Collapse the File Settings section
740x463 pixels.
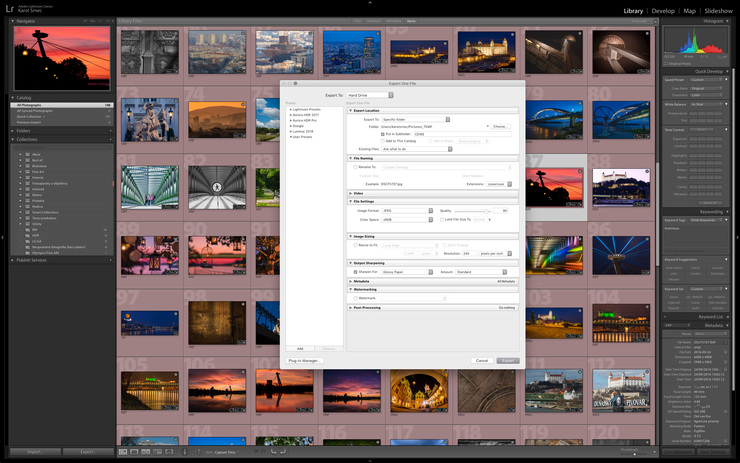(351, 202)
